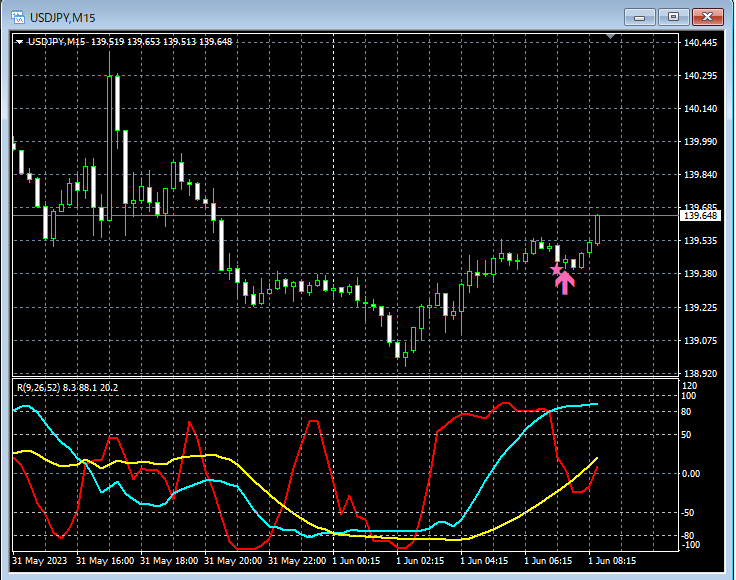Image resolution: width=736 pixels, height=580 pixels.
Task: Click the 31 May 18:00 time label
Action: tap(169, 561)
